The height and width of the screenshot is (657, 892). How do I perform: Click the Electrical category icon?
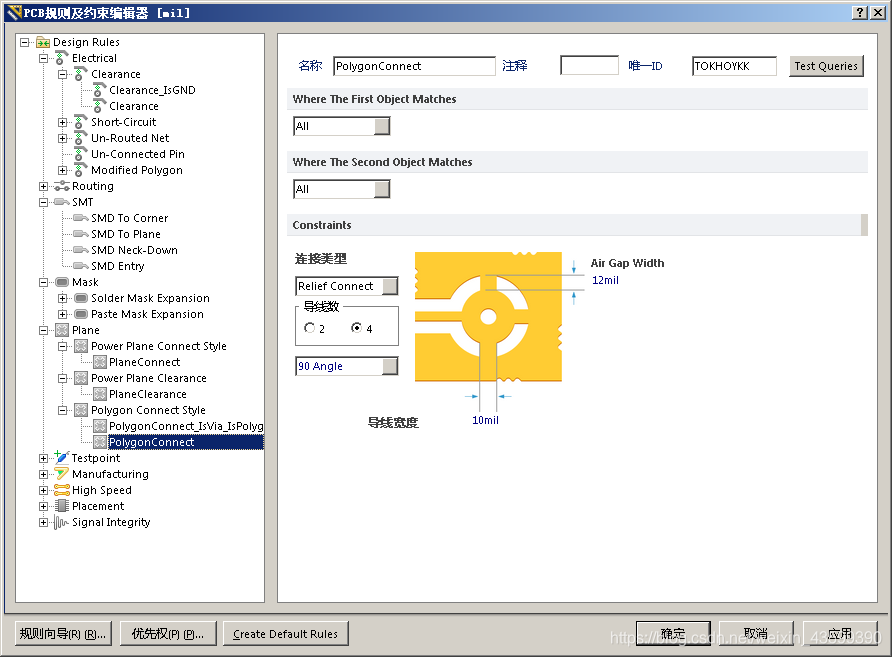[62, 58]
